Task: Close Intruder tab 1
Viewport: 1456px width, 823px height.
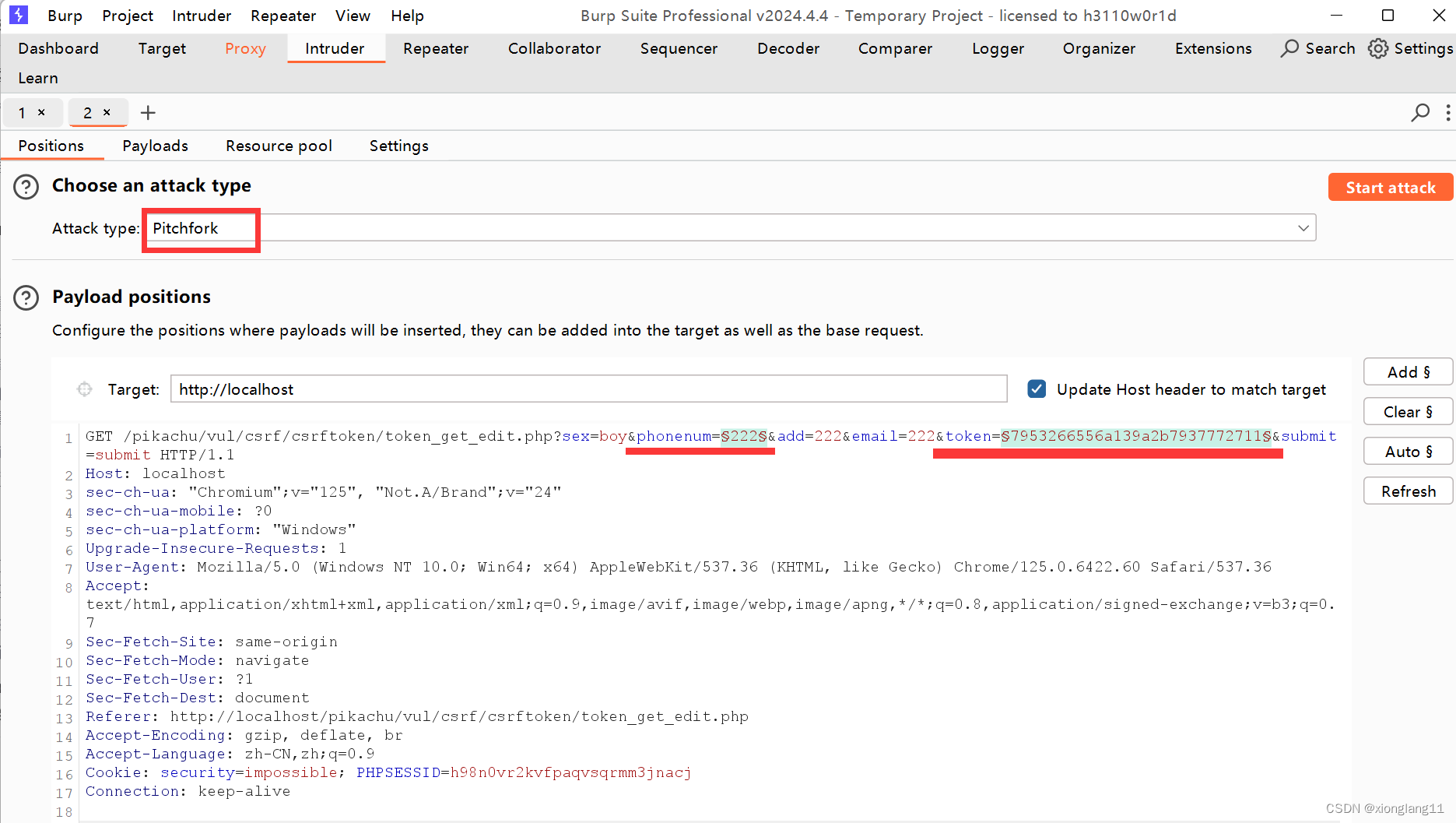Action: (41, 113)
